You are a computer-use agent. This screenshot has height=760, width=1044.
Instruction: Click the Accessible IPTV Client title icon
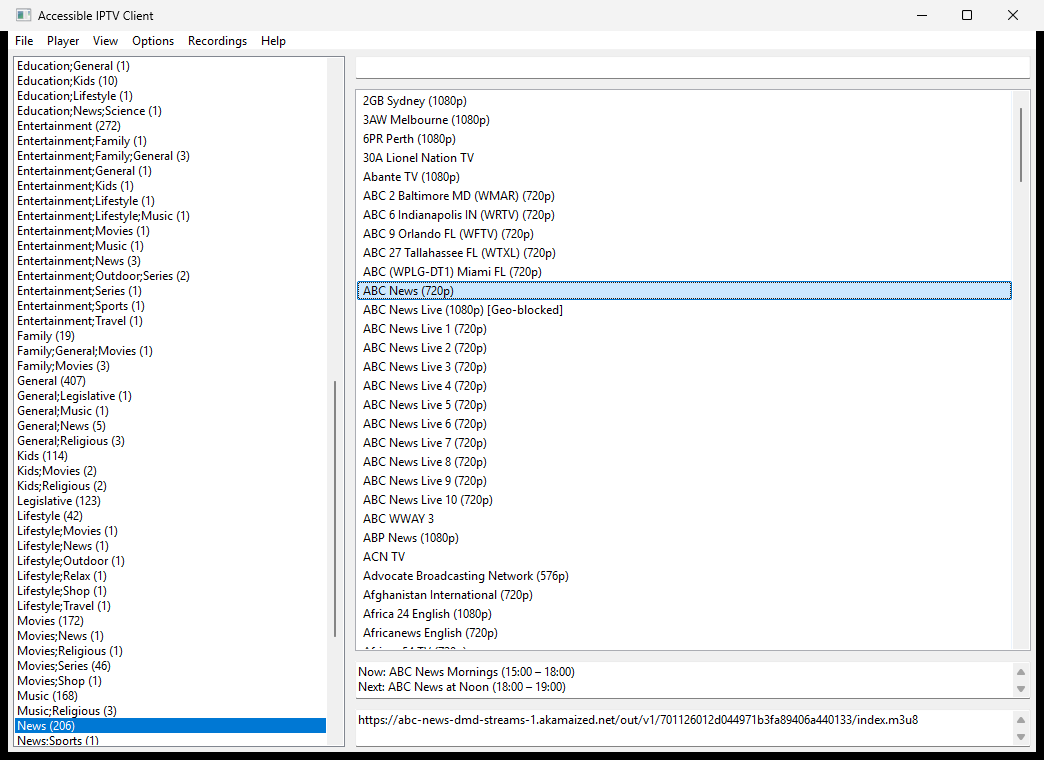(23, 15)
